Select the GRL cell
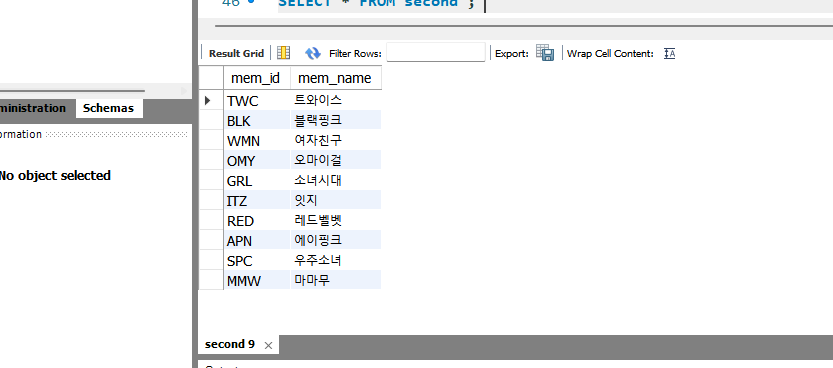This screenshot has height=368, width=833. [257, 181]
